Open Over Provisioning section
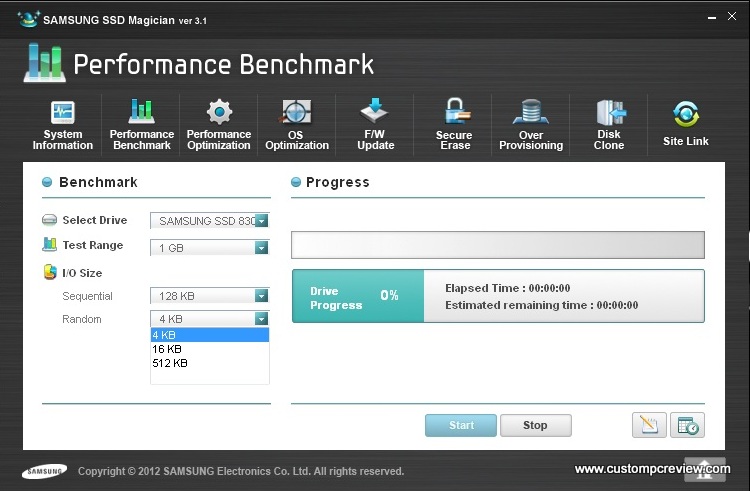The width and height of the screenshot is (750, 491). [x=531, y=125]
